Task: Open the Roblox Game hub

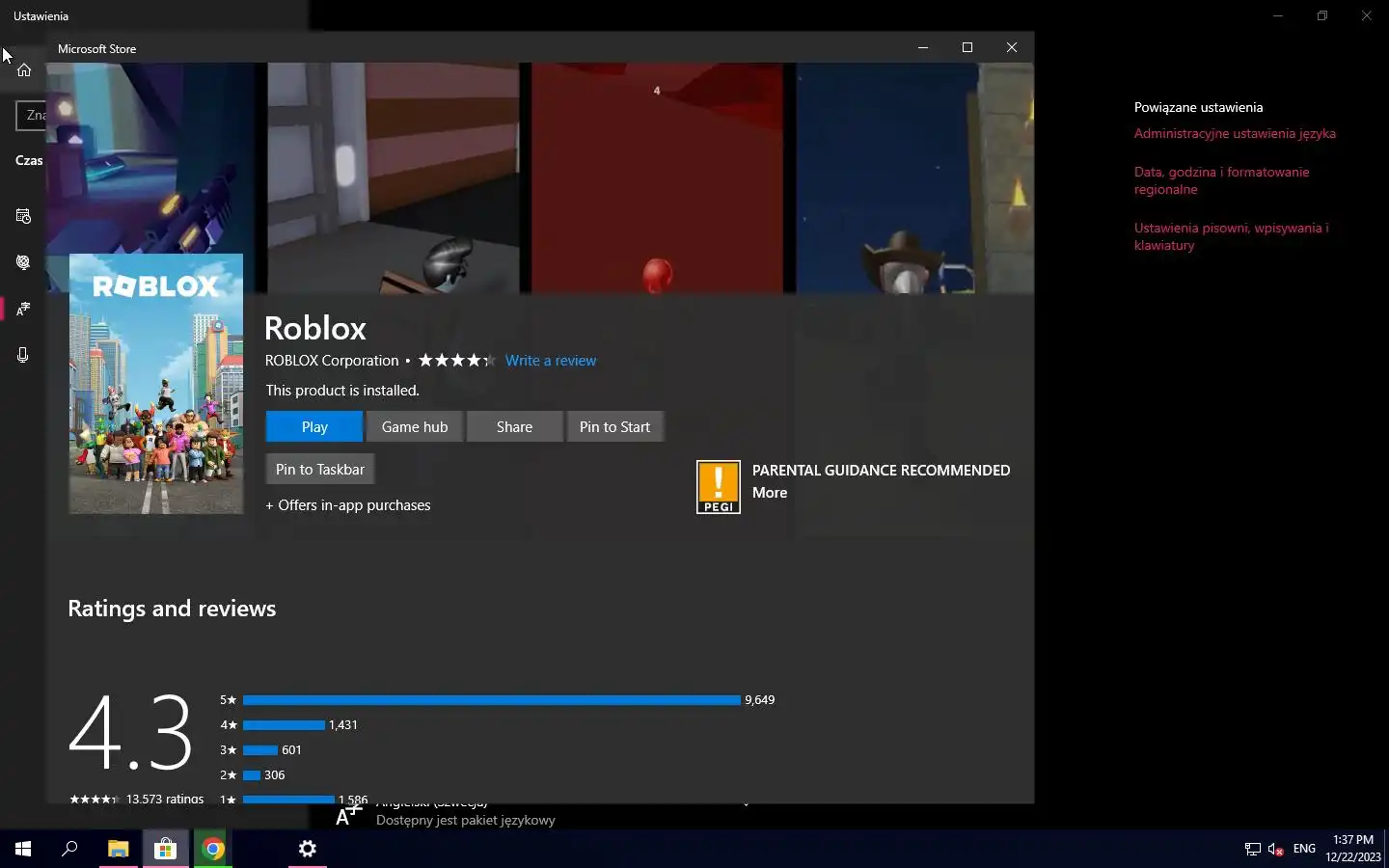Action: coord(415,426)
